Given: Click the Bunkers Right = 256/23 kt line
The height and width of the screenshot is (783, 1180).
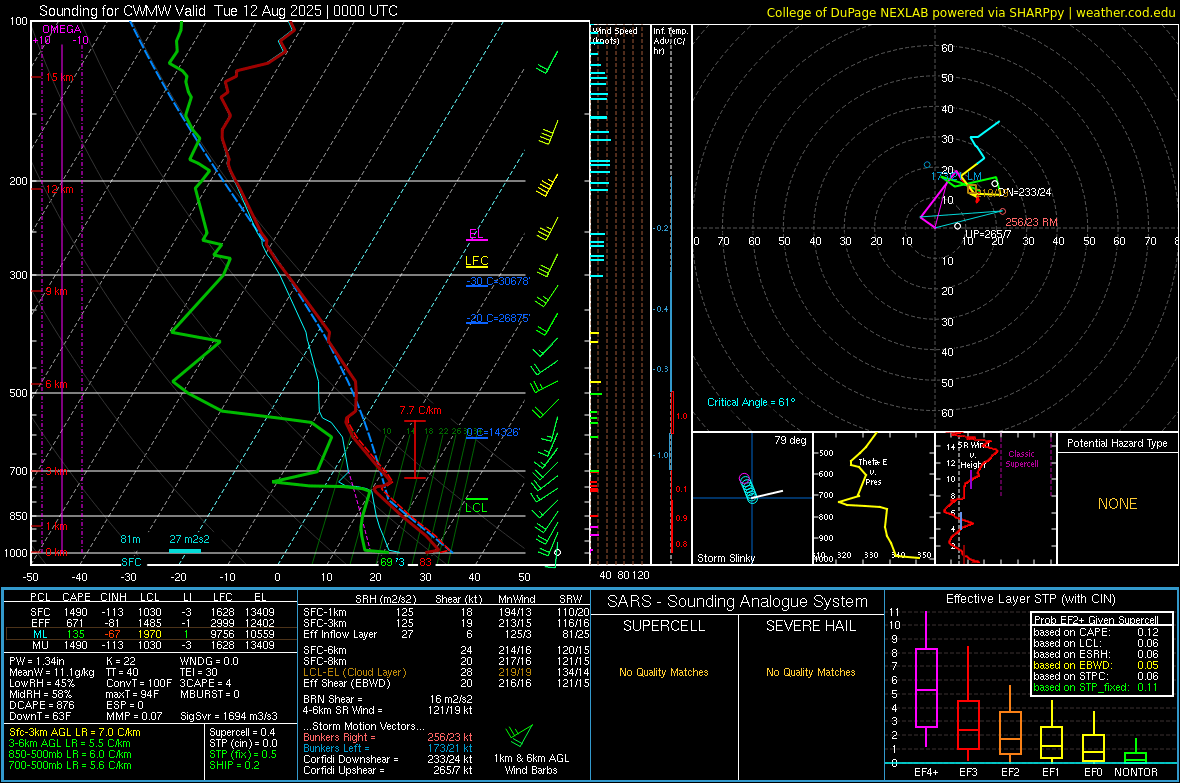Looking at the screenshot, I should pos(387,738).
